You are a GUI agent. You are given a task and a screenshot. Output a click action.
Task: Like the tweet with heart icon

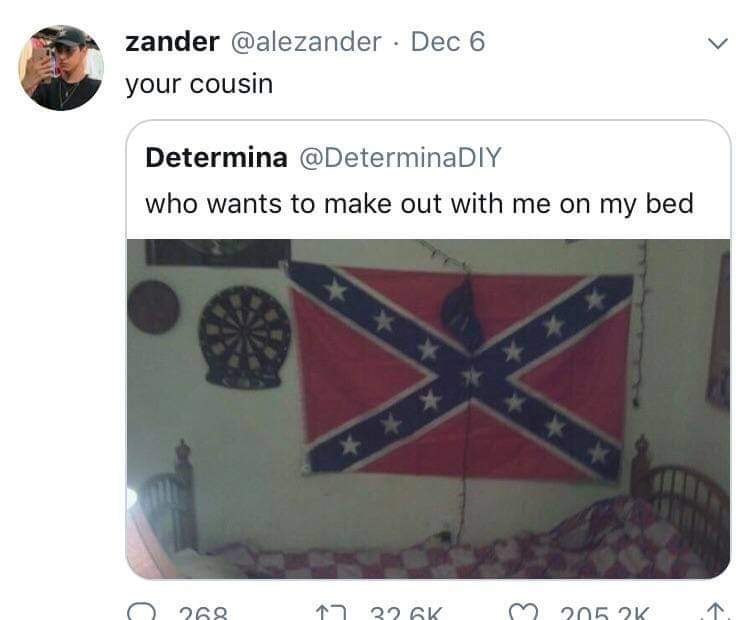524,612
